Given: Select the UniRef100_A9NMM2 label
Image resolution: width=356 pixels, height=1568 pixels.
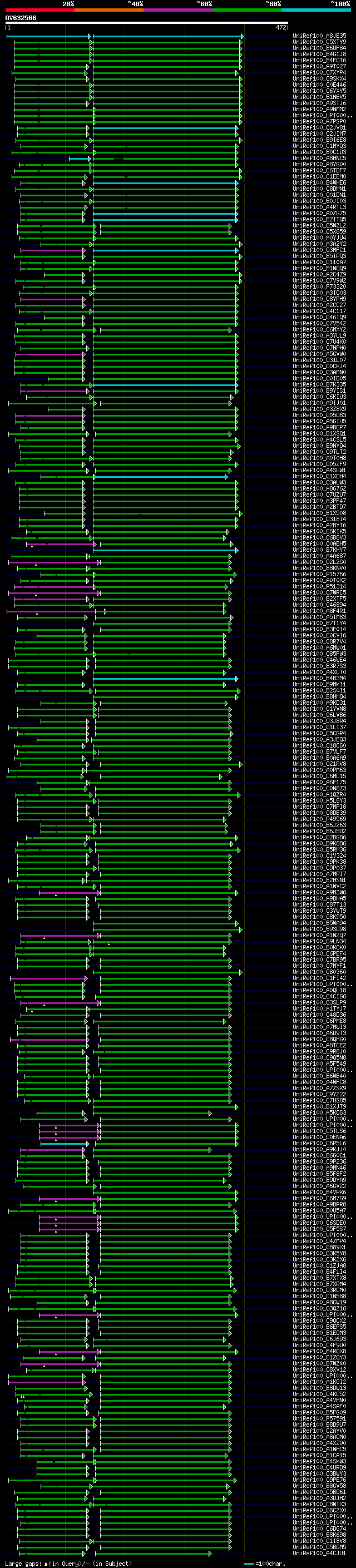Looking at the screenshot, I should [x=319, y=109].
